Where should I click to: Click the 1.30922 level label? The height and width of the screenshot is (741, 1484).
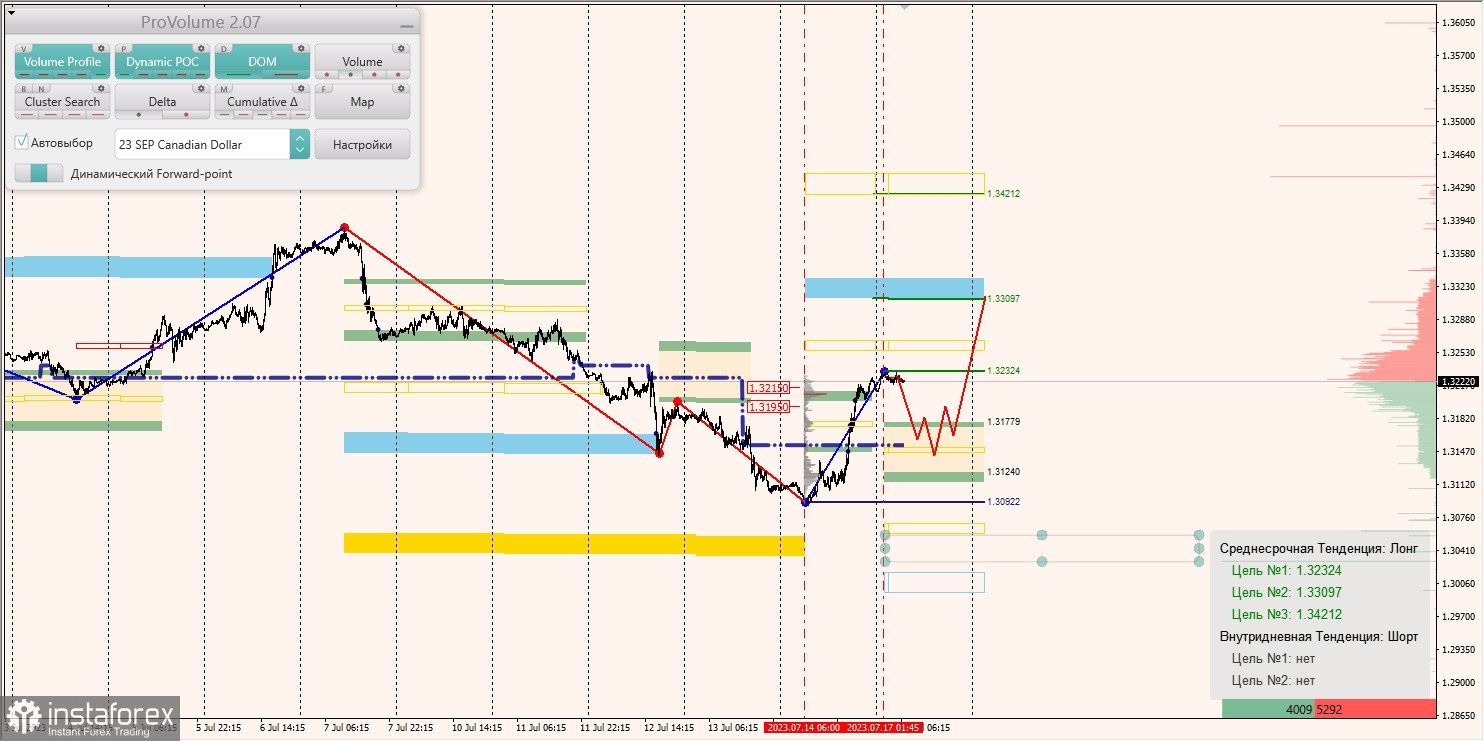pyautogui.click(x=1003, y=501)
